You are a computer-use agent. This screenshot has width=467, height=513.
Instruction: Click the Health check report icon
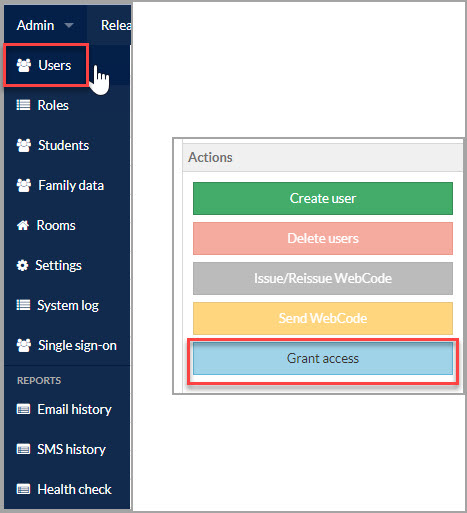coord(23,489)
